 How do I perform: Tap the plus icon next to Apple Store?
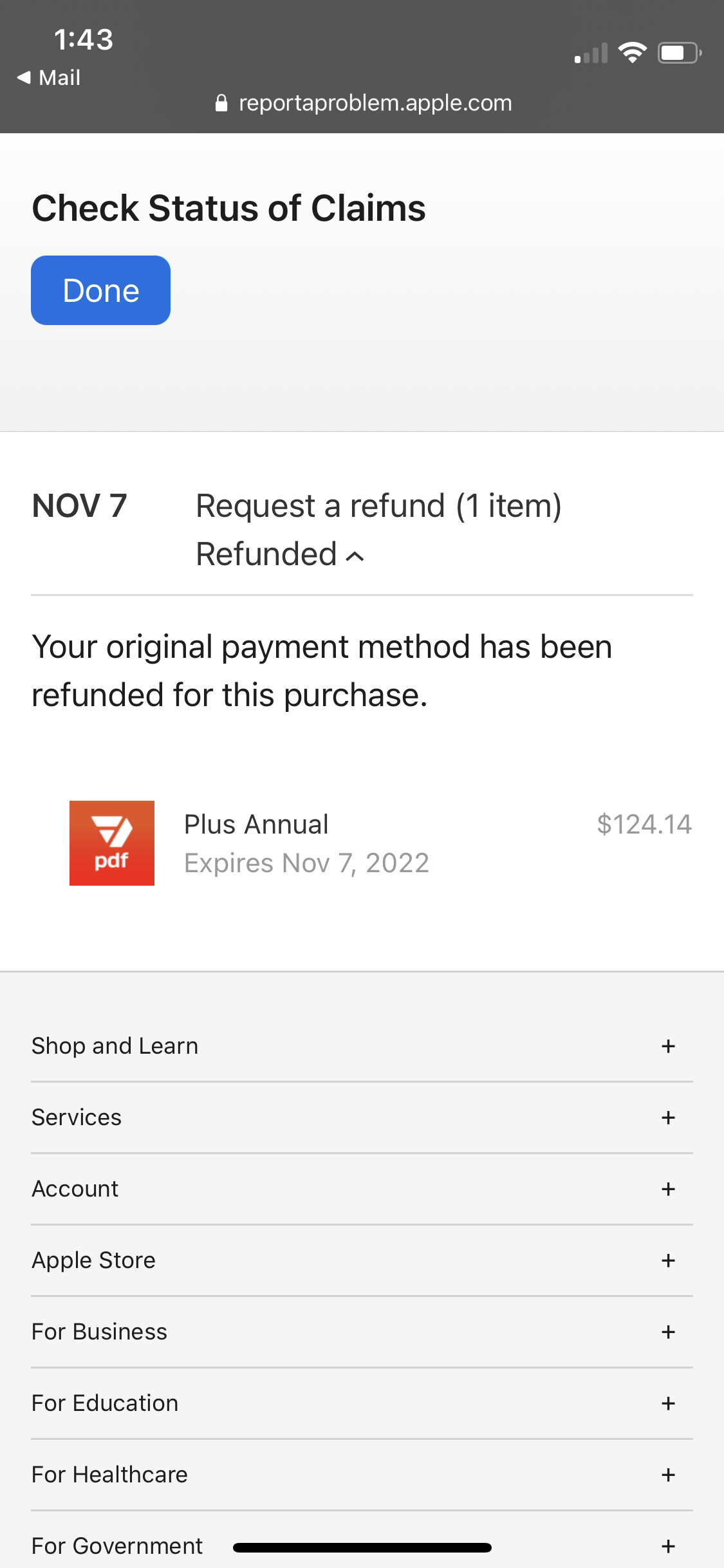668,1260
